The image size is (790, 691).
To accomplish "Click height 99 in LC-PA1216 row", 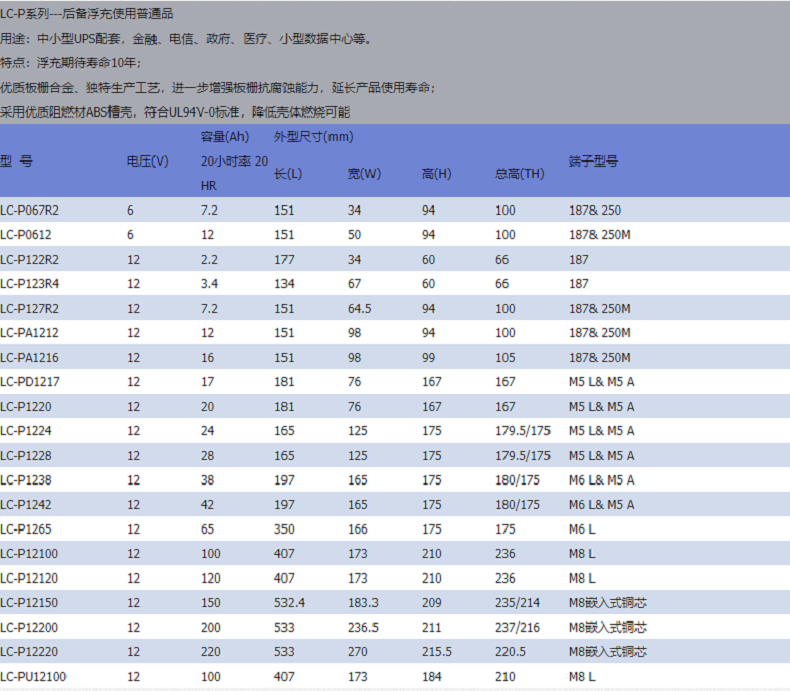I will pos(429,358).
